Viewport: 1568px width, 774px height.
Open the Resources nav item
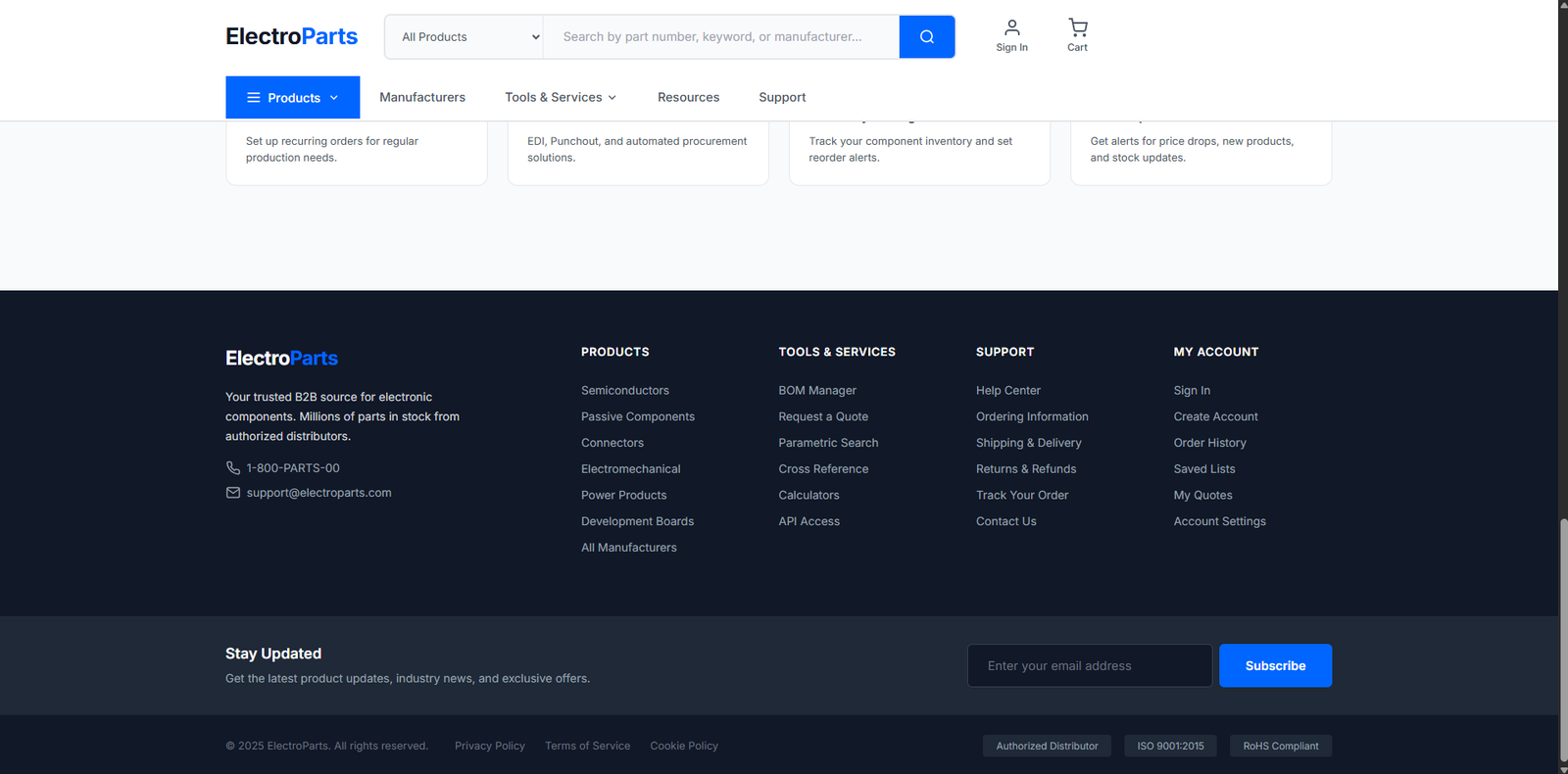[x=688, y=97]
